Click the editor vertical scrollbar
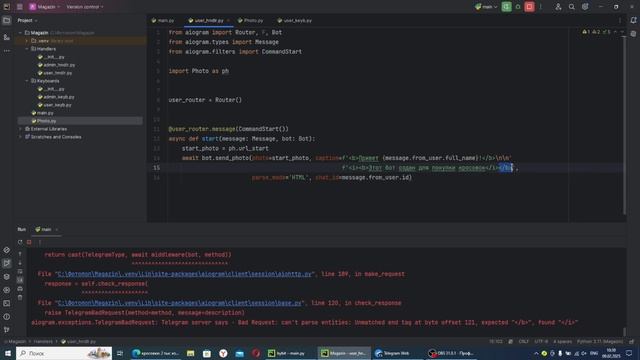 [624, 124]
